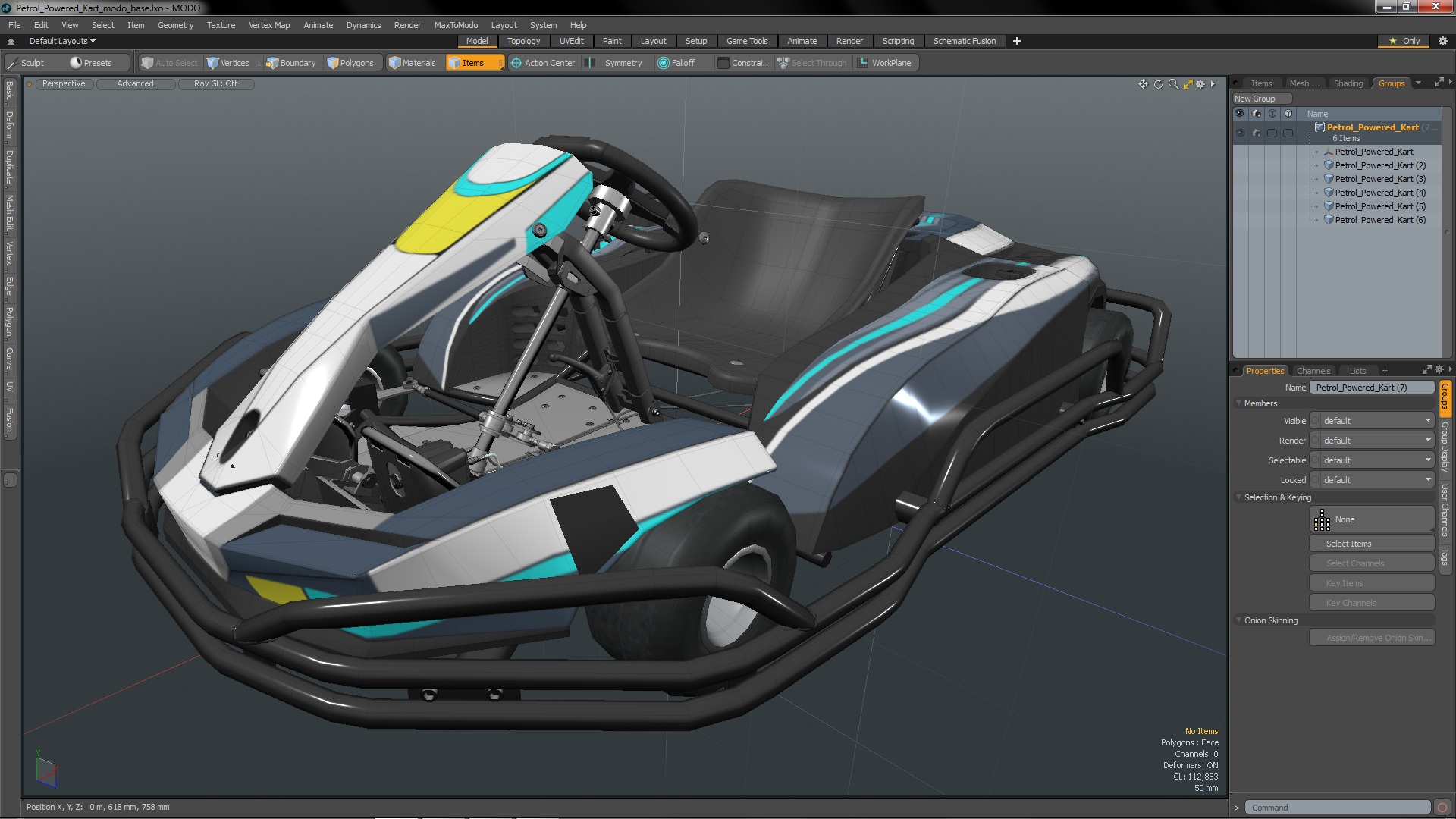This screenshot has height=819, width=1456.
Task: Collapse the Selection & Keying section
Action: pos(1239,497)
